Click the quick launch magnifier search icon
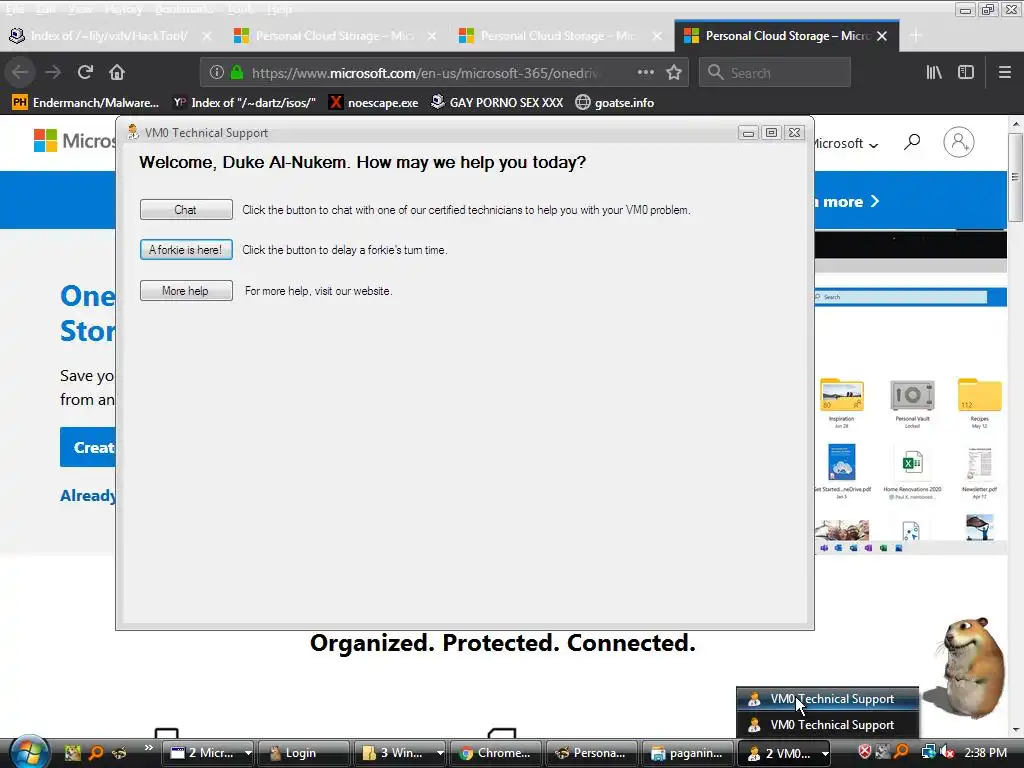The height and width of the screenshot is (768, 1024). 96,753
